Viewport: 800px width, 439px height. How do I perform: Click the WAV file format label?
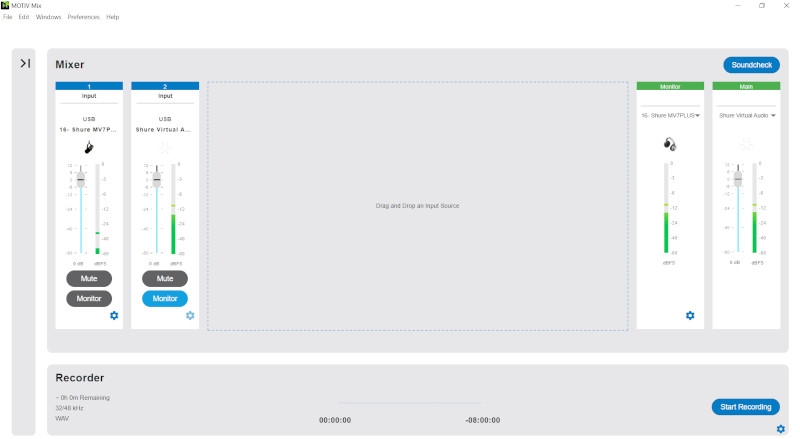tap(62, 418)
